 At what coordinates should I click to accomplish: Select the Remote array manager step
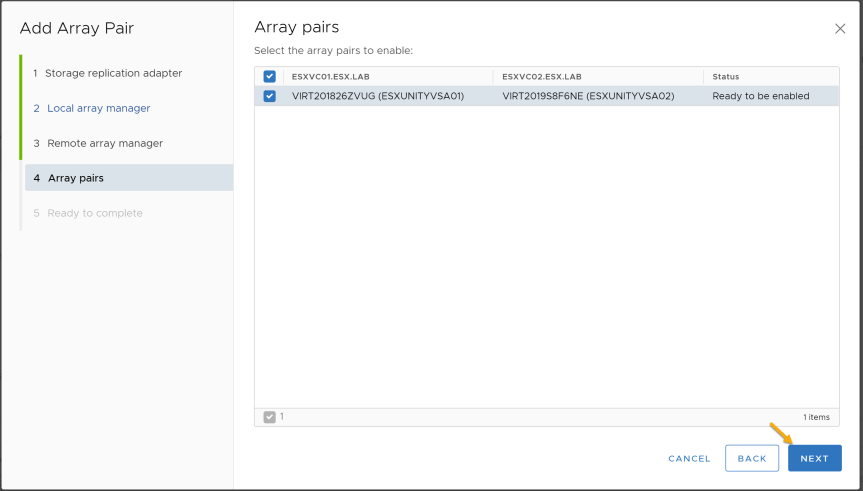click(x=99, y=143)
